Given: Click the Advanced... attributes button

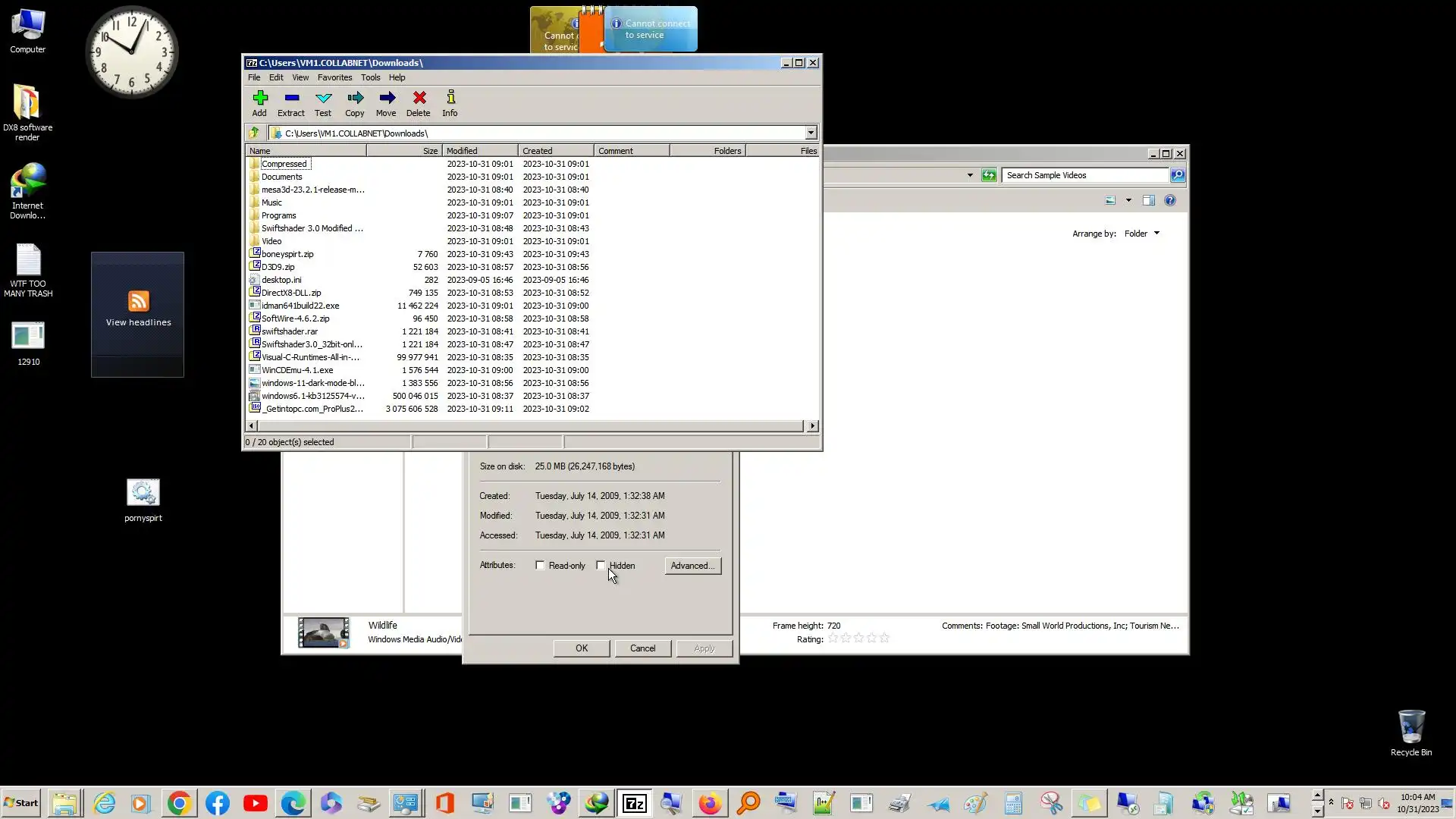Looking at the screenshot, I should (692, 566).
